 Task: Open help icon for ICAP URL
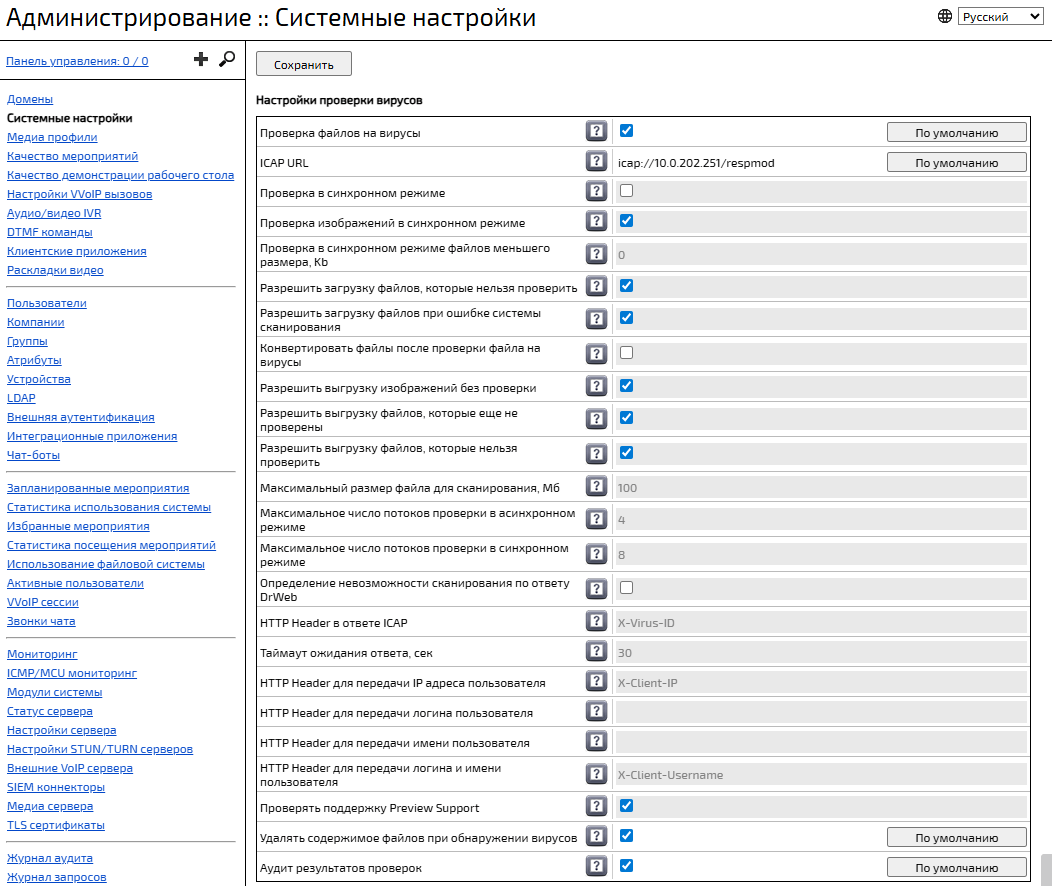pyautogui.click(x=596, y=162)
